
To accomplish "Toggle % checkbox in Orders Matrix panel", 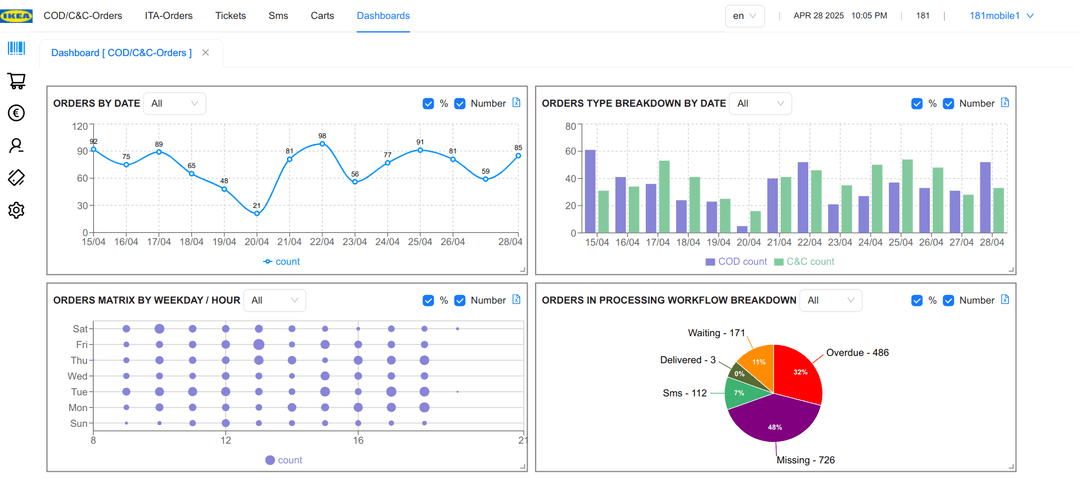I will (x=428, y=300).
